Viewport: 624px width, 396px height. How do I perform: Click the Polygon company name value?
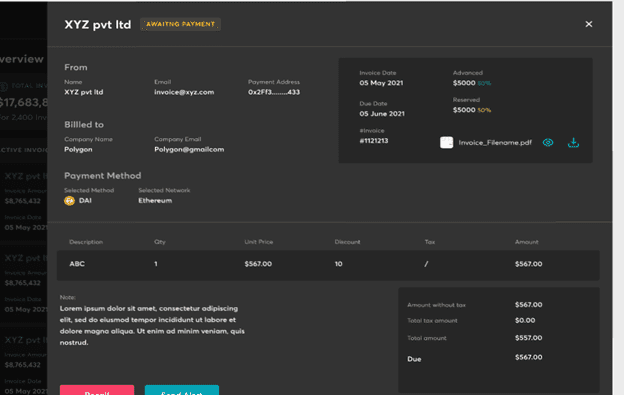[78, 149]
